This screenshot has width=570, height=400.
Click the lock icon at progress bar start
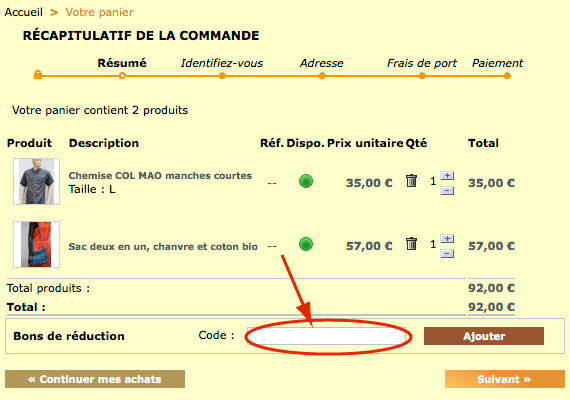click(x=38, y=75)
